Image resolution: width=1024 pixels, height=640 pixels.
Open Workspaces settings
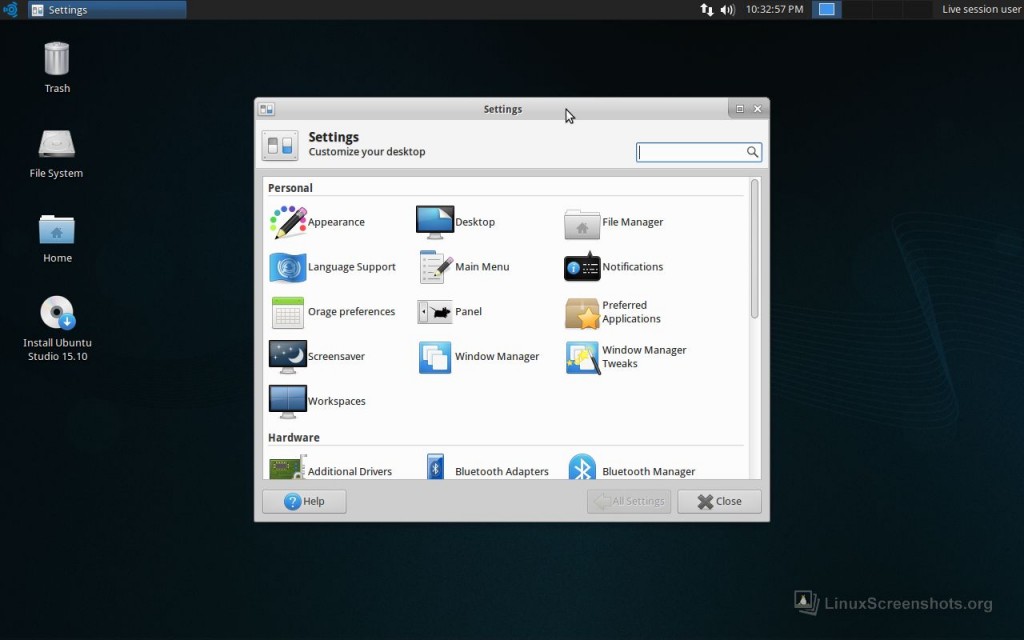(288, 401)
